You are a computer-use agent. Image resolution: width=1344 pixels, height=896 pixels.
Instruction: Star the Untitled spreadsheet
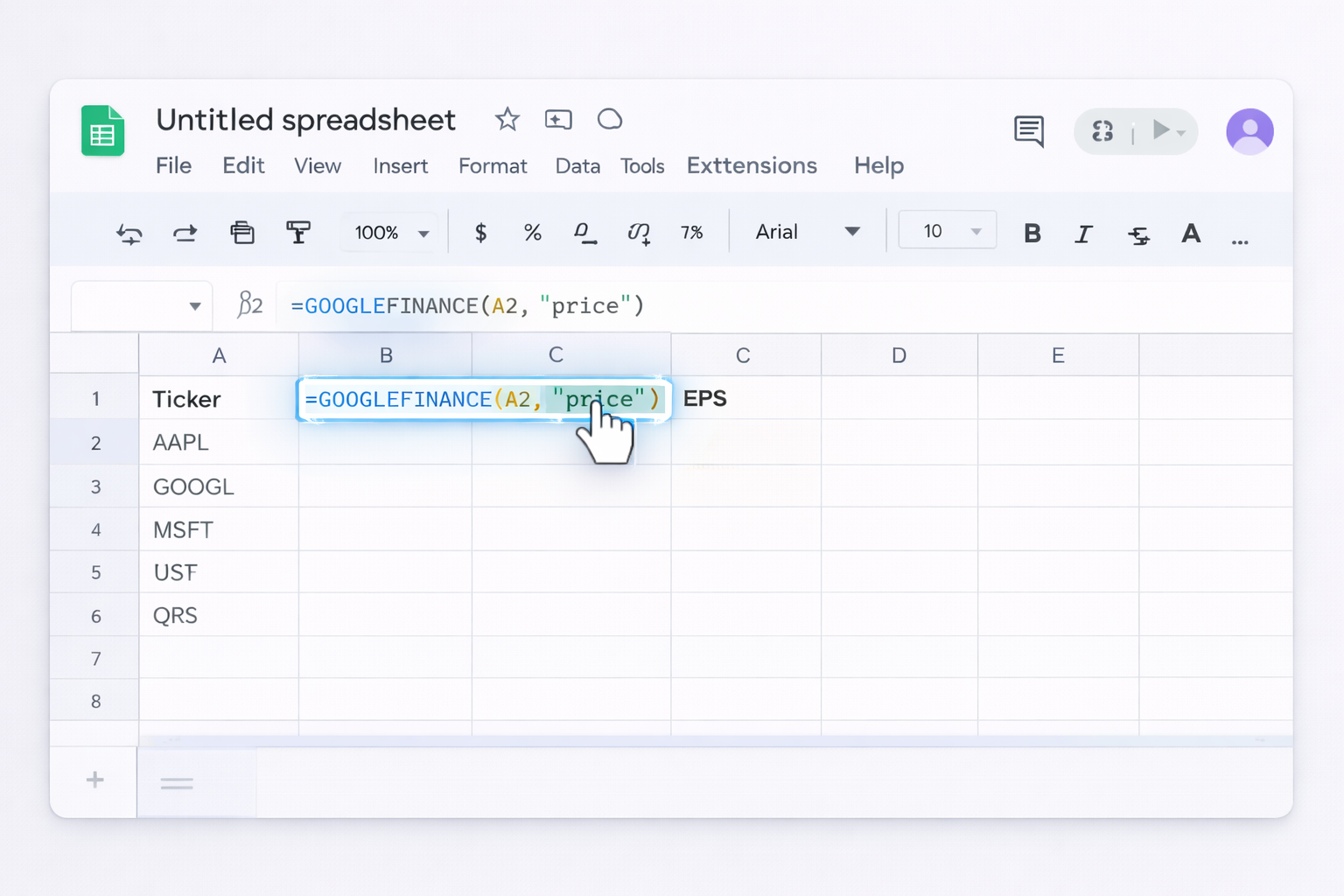[507, 119]
